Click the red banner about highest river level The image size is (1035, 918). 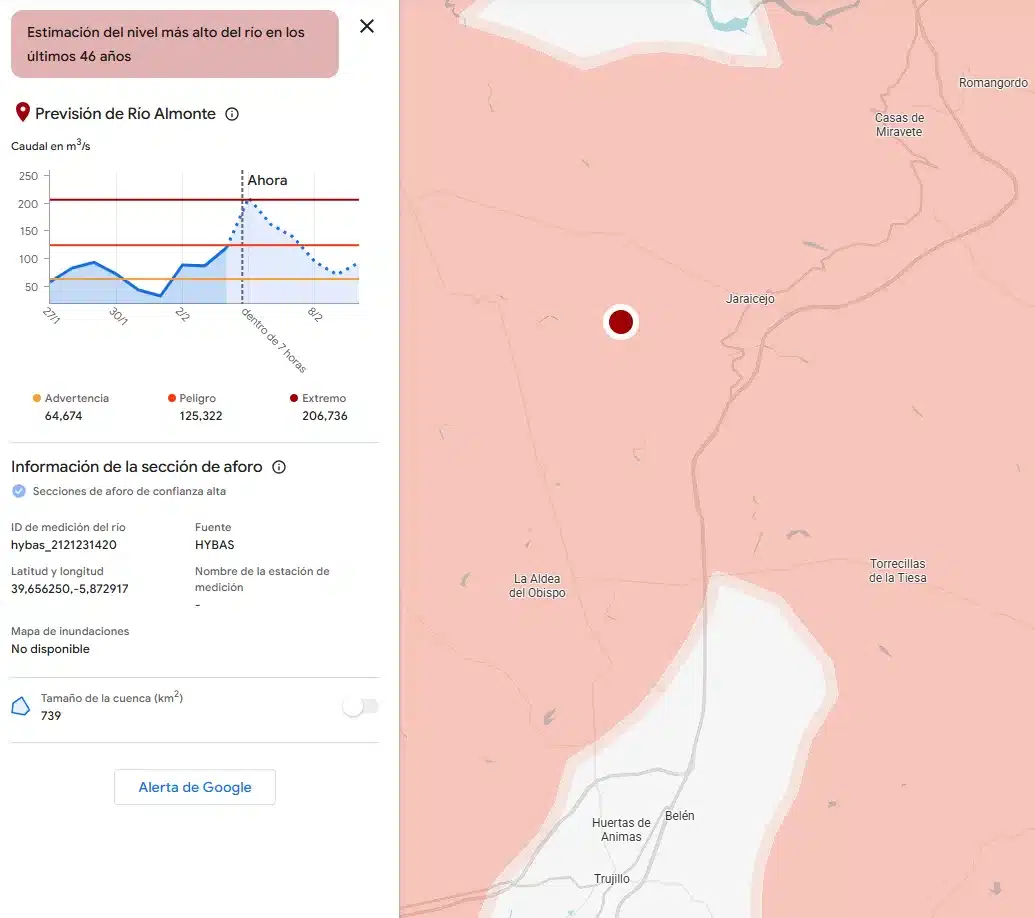pos(175,44)
